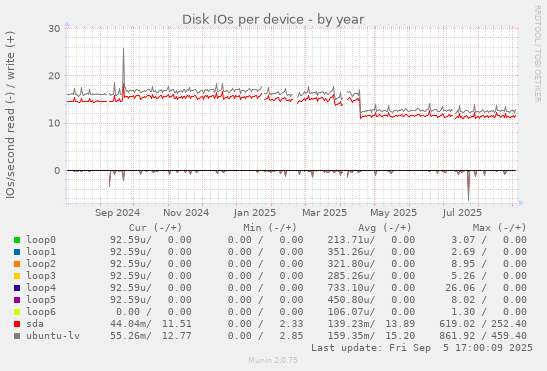Select the loop4 legend label
The image size is (547, 371).
pos(41,288)
